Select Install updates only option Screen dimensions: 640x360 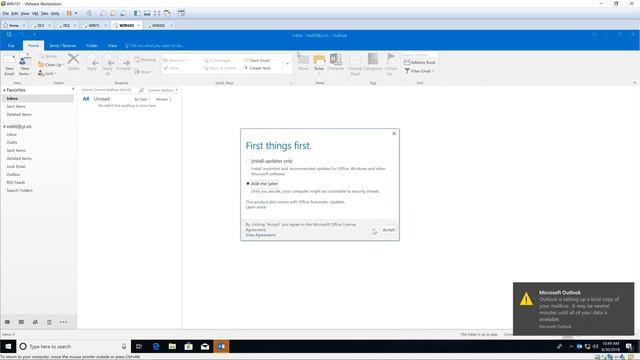point(269,161)
